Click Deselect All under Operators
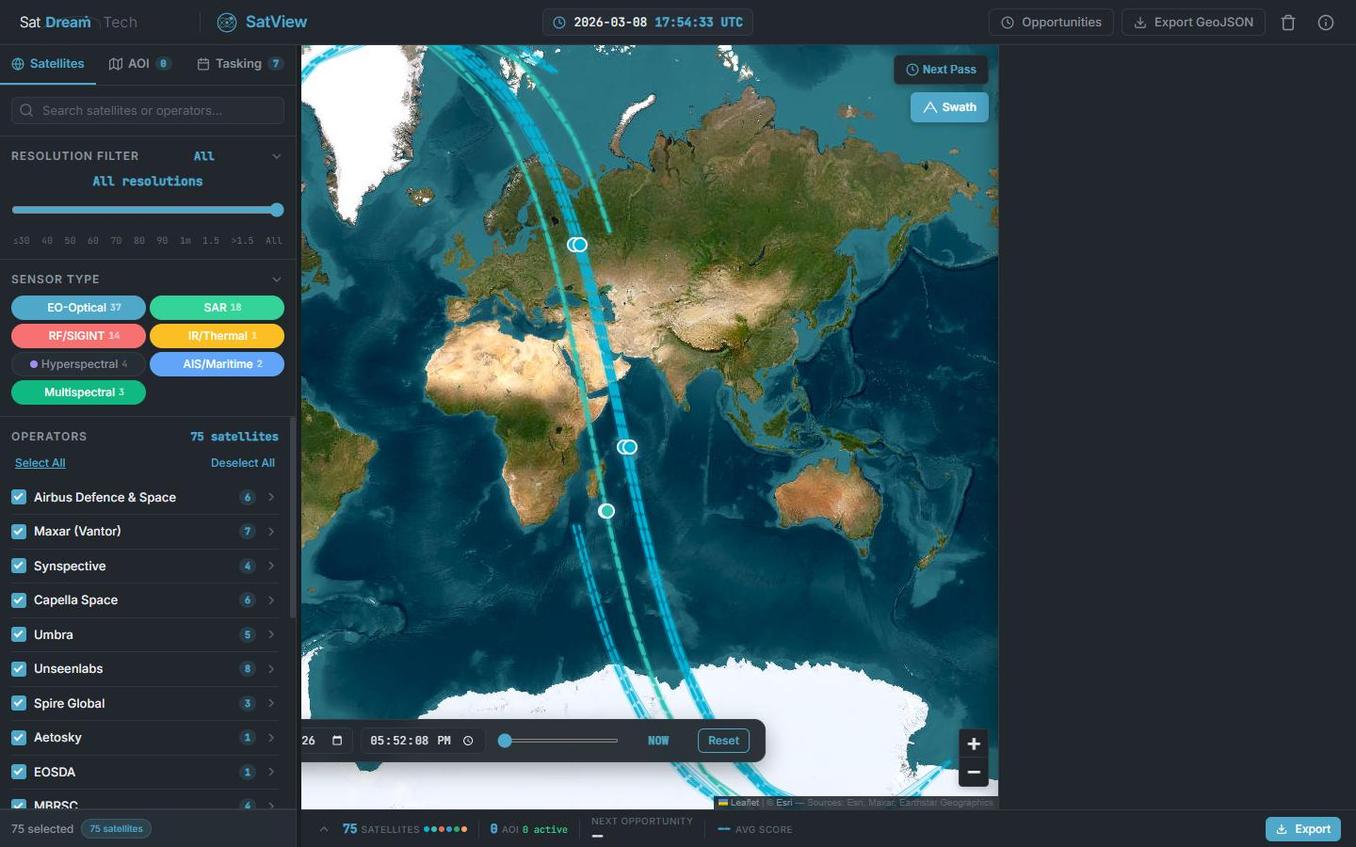The height and width of the screenshot is (847, 1356). pyautogui.click(x=242, y=463)
